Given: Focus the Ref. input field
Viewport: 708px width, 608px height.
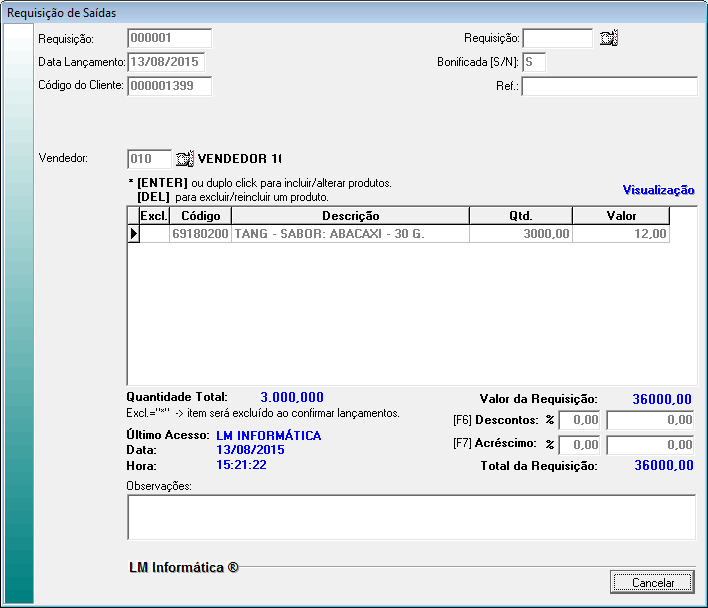Looking at the screenshot, I should 609,86.
